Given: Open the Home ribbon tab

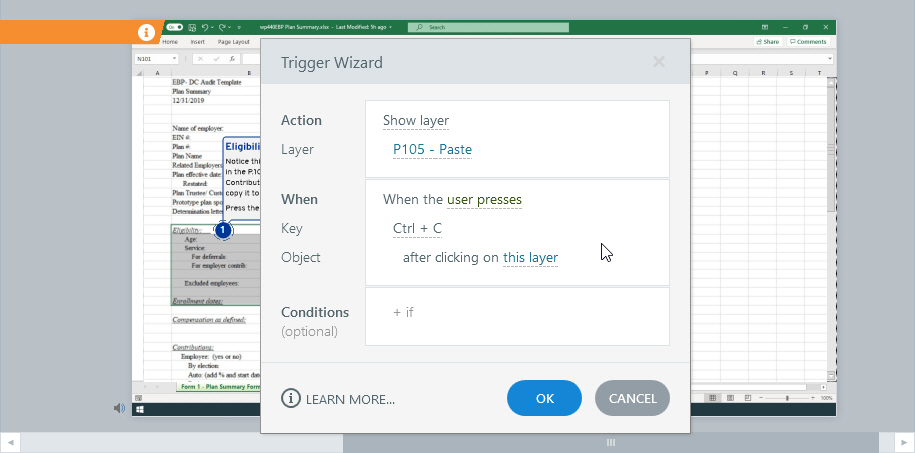Looking at the screenshot, I should pos(170,42).
